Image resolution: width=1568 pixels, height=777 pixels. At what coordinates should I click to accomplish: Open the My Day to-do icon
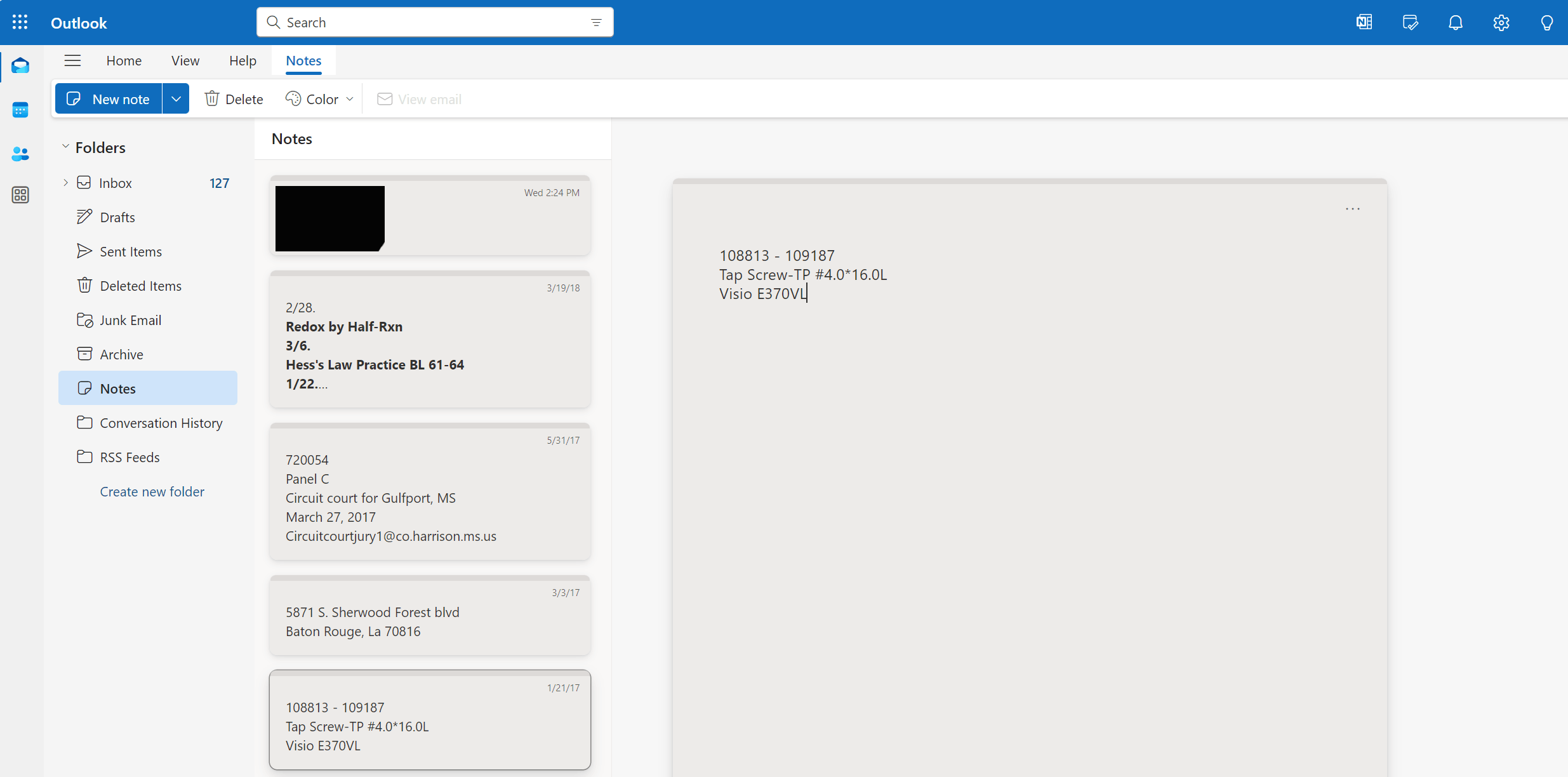click(1410, 22)
